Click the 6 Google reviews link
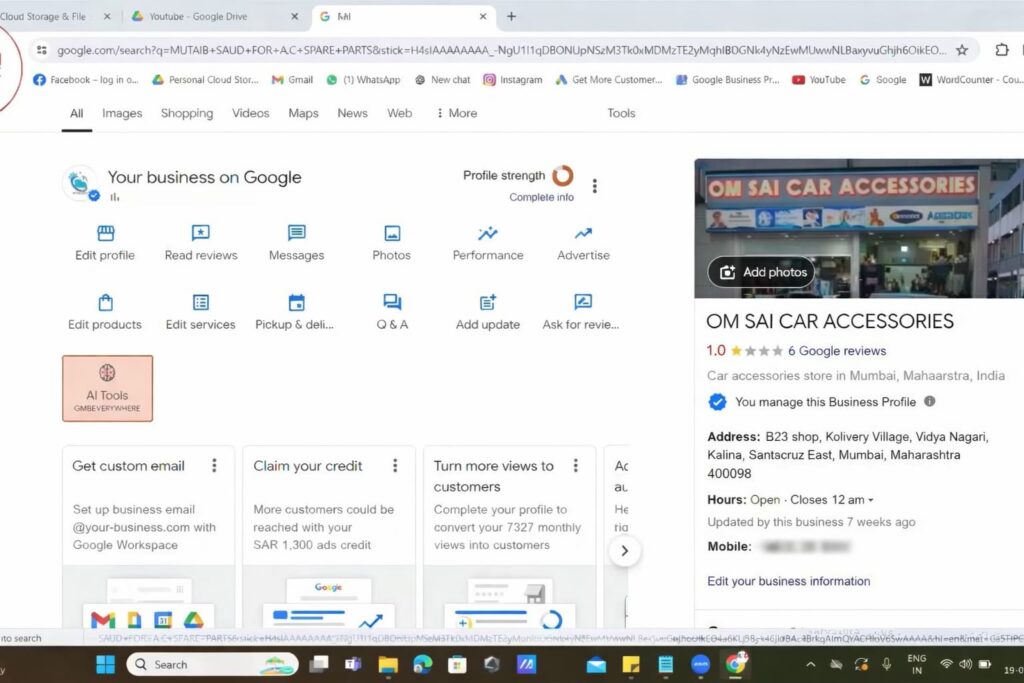1024x683 pixels. [x=837, y=351]
